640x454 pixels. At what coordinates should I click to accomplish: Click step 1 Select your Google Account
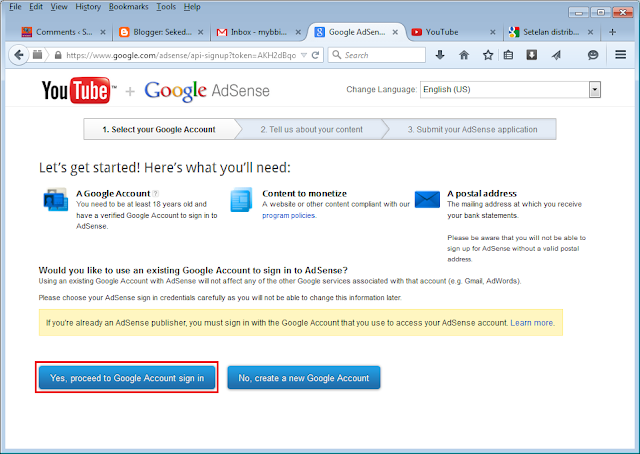coord(159,129)
